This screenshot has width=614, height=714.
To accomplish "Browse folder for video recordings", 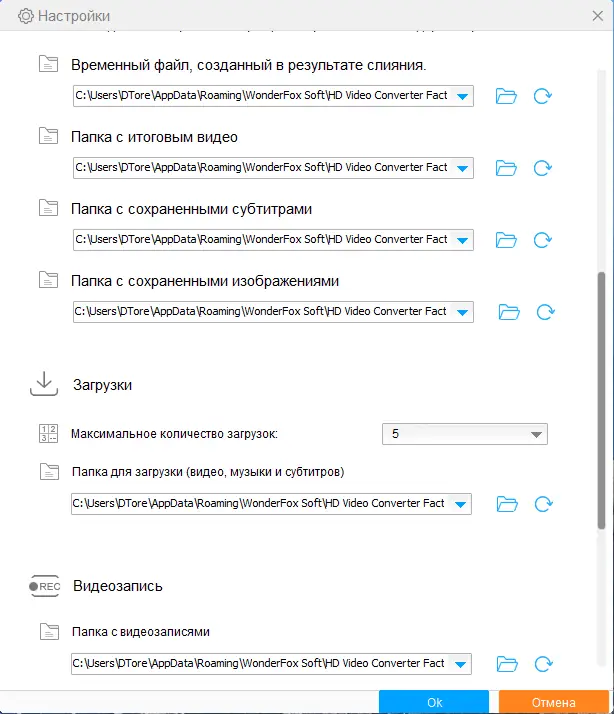I will tap(506, 664).
